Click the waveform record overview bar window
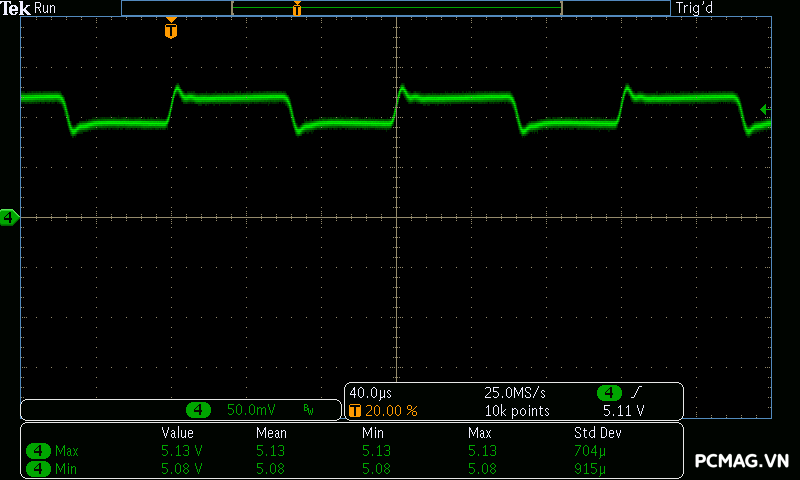The height and width of the screenshot is (480, 800). [396, 8]
